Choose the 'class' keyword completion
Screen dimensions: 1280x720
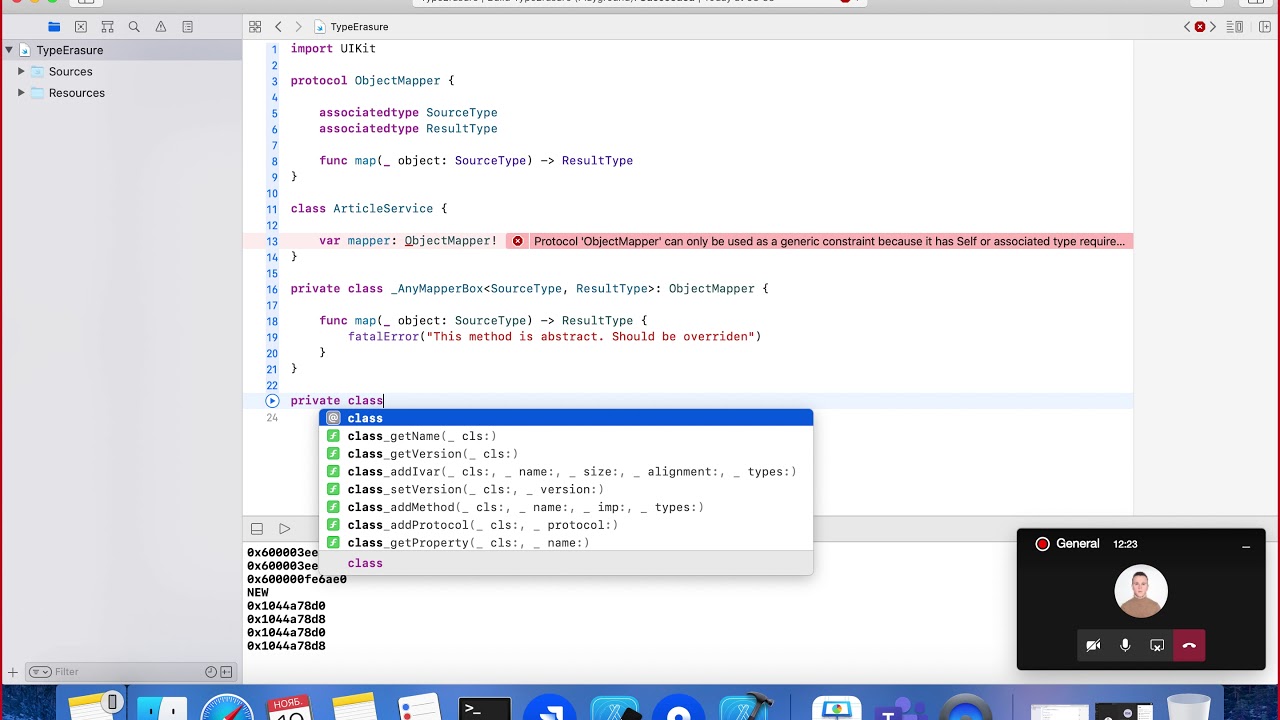coord(566,418)
